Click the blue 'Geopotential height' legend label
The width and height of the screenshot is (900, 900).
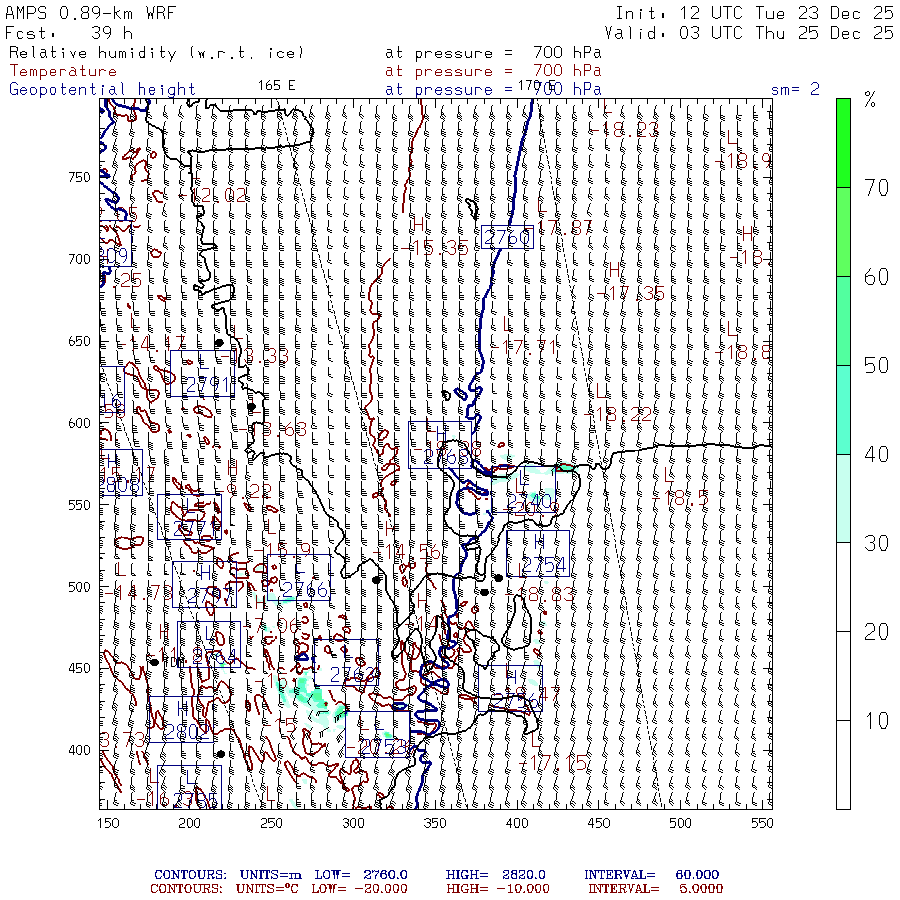point(102,90)
